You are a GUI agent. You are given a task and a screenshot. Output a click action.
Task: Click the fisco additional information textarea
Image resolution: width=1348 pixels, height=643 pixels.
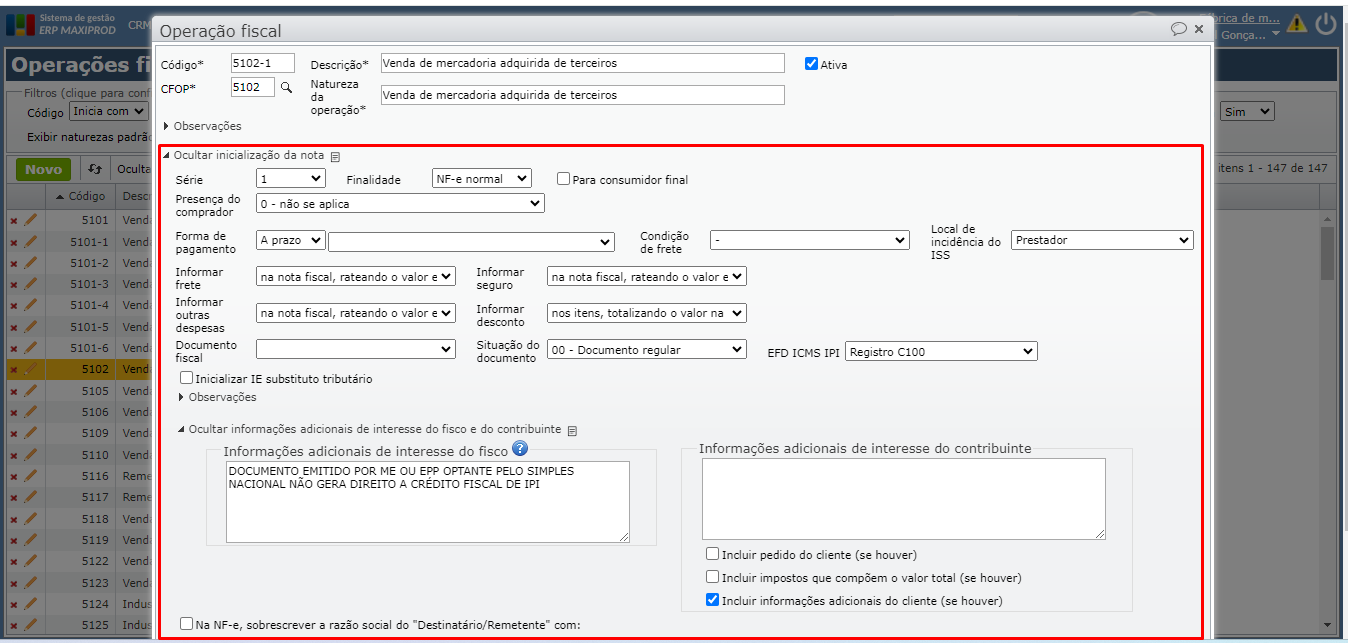pos(428,502)
